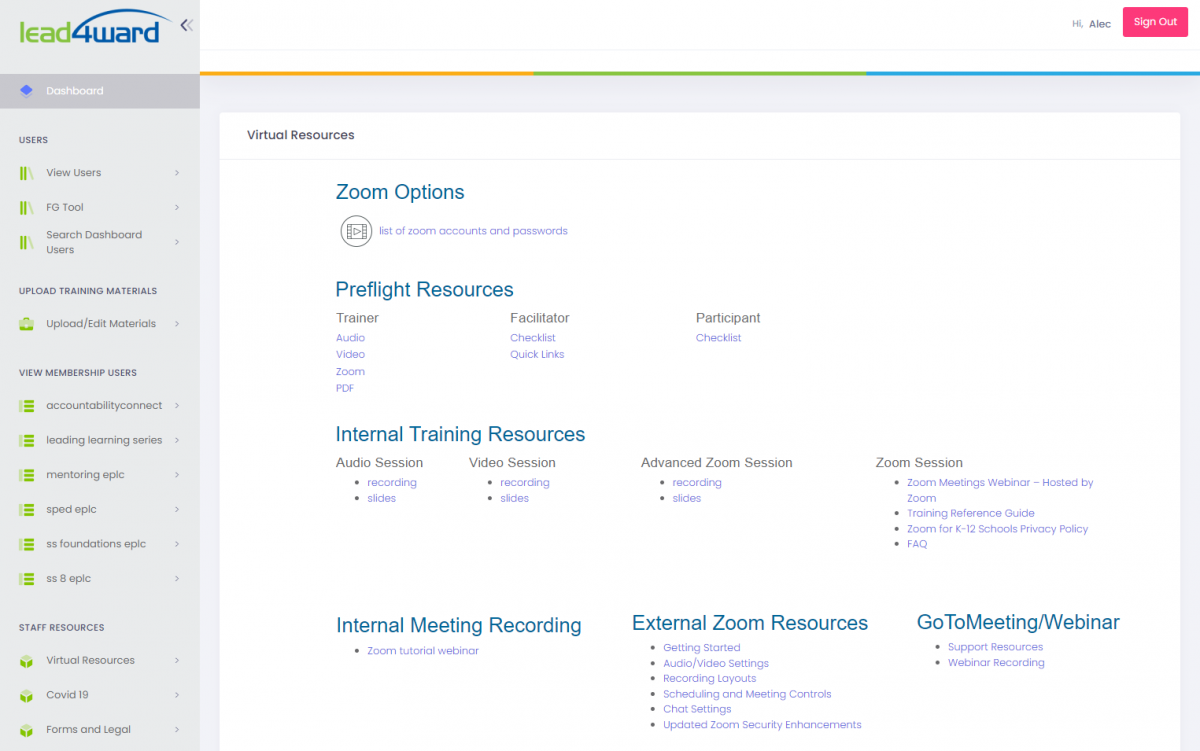Open Trainer Video preflight link
Image resolution: width=1200 pixels, height=751 pixels.
[350, 355]
